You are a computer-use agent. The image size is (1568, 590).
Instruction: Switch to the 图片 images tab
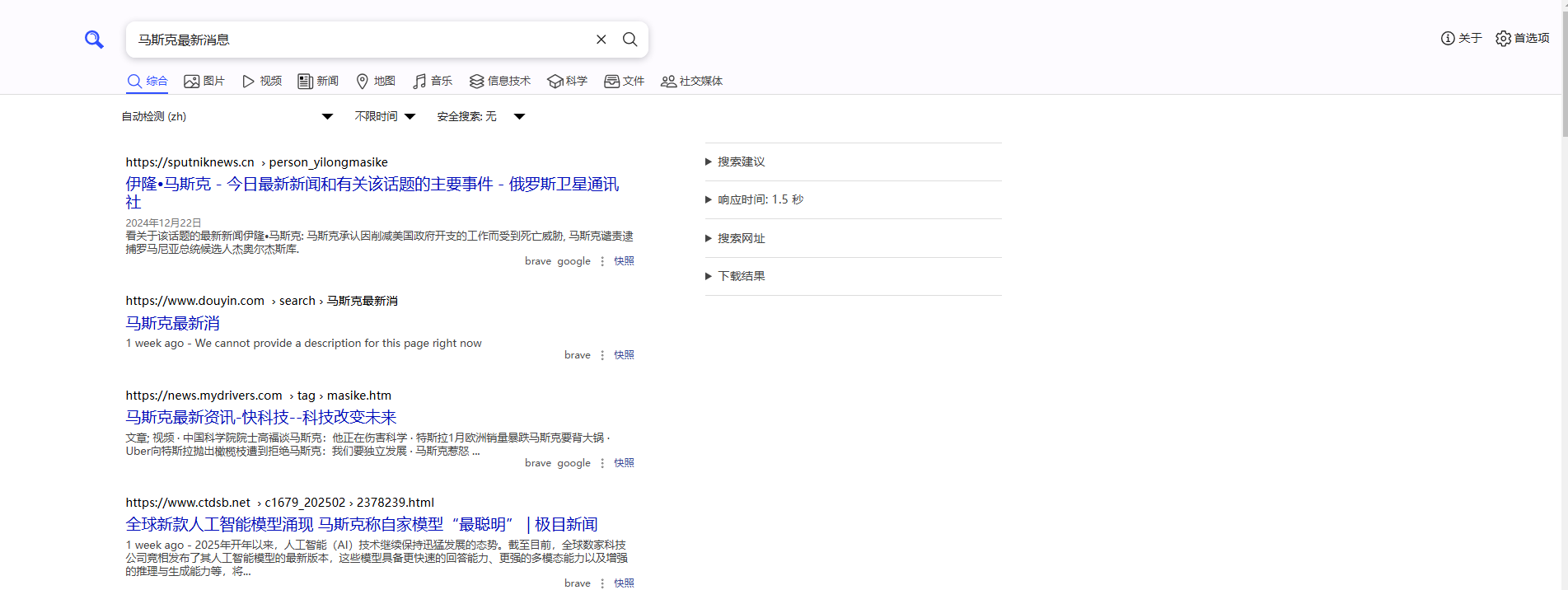coord(204,81)
